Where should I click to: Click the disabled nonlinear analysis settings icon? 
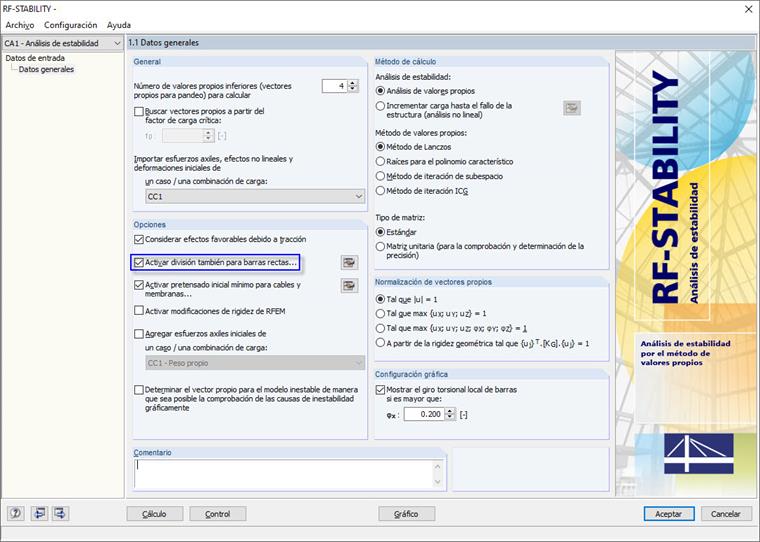coord(572,108)
